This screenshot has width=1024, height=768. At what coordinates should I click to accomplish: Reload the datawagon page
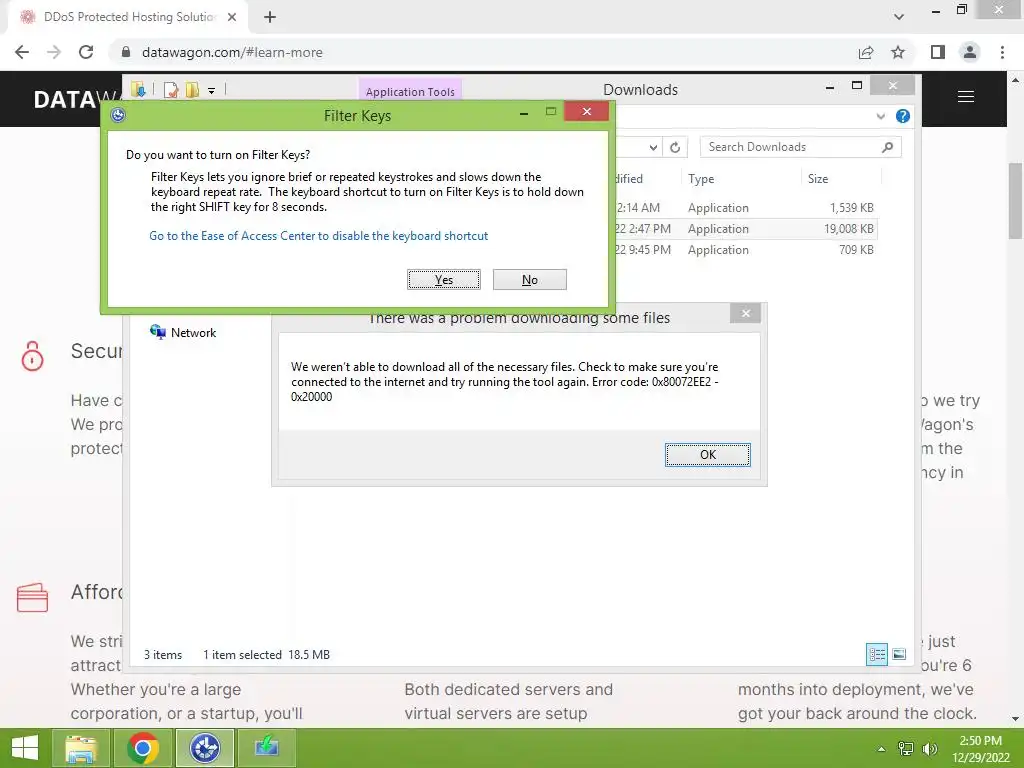(x=86, y=52)
